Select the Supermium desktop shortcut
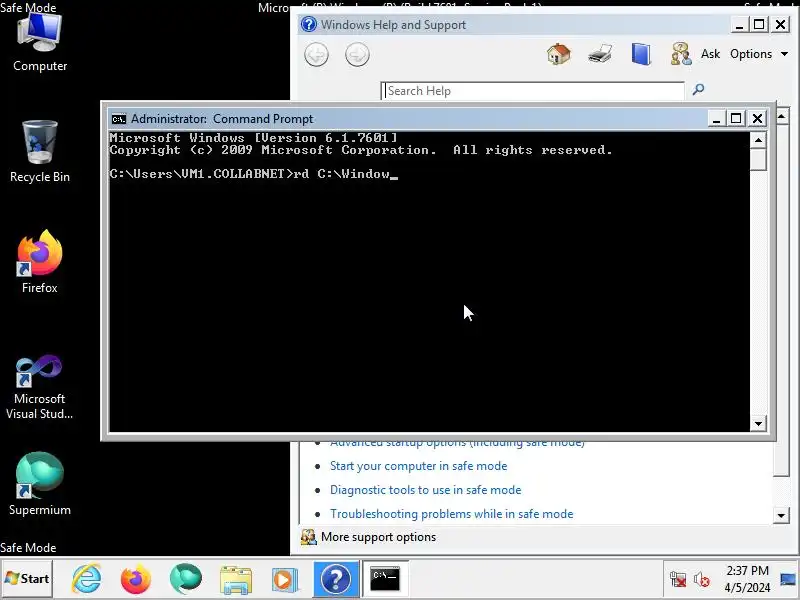800x600 pixels. 40,485
